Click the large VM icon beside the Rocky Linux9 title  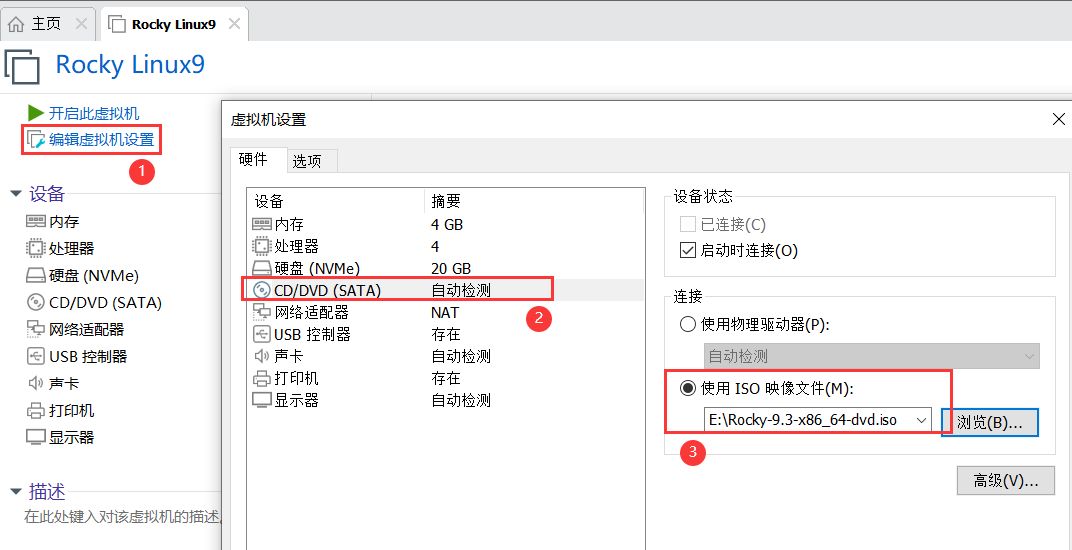click(23, 66)
